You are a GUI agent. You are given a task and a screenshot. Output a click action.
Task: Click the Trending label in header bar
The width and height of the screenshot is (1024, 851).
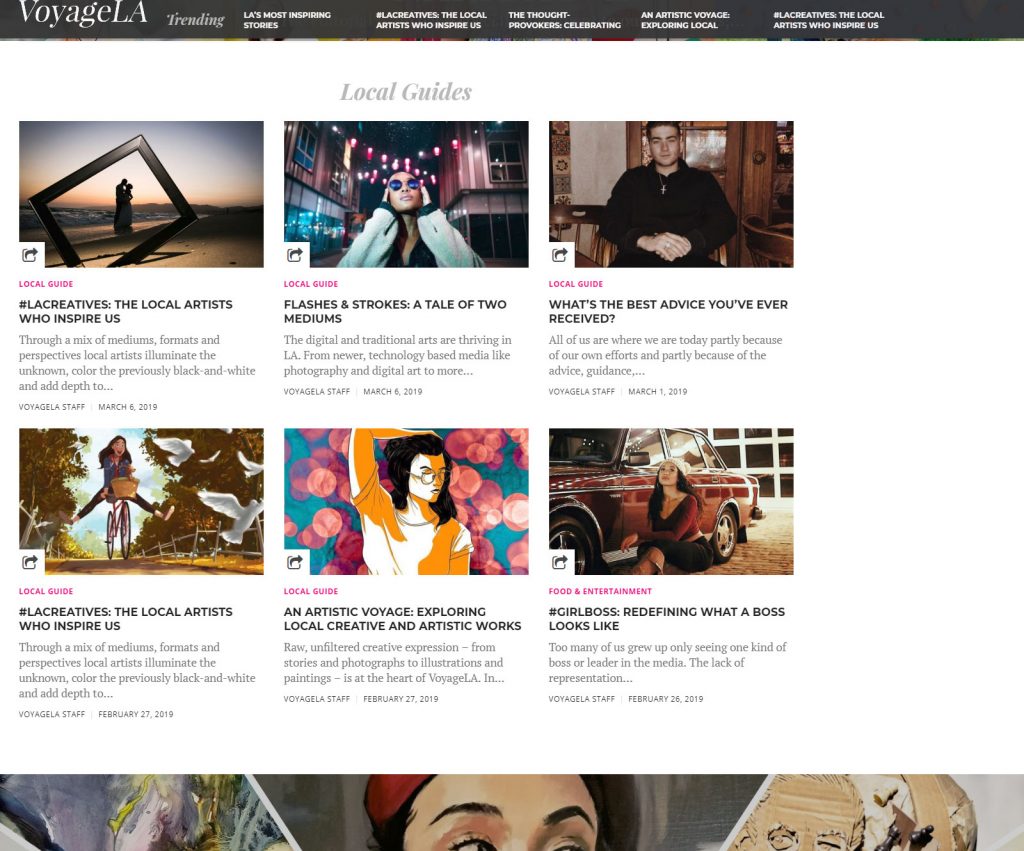[195, 20]
